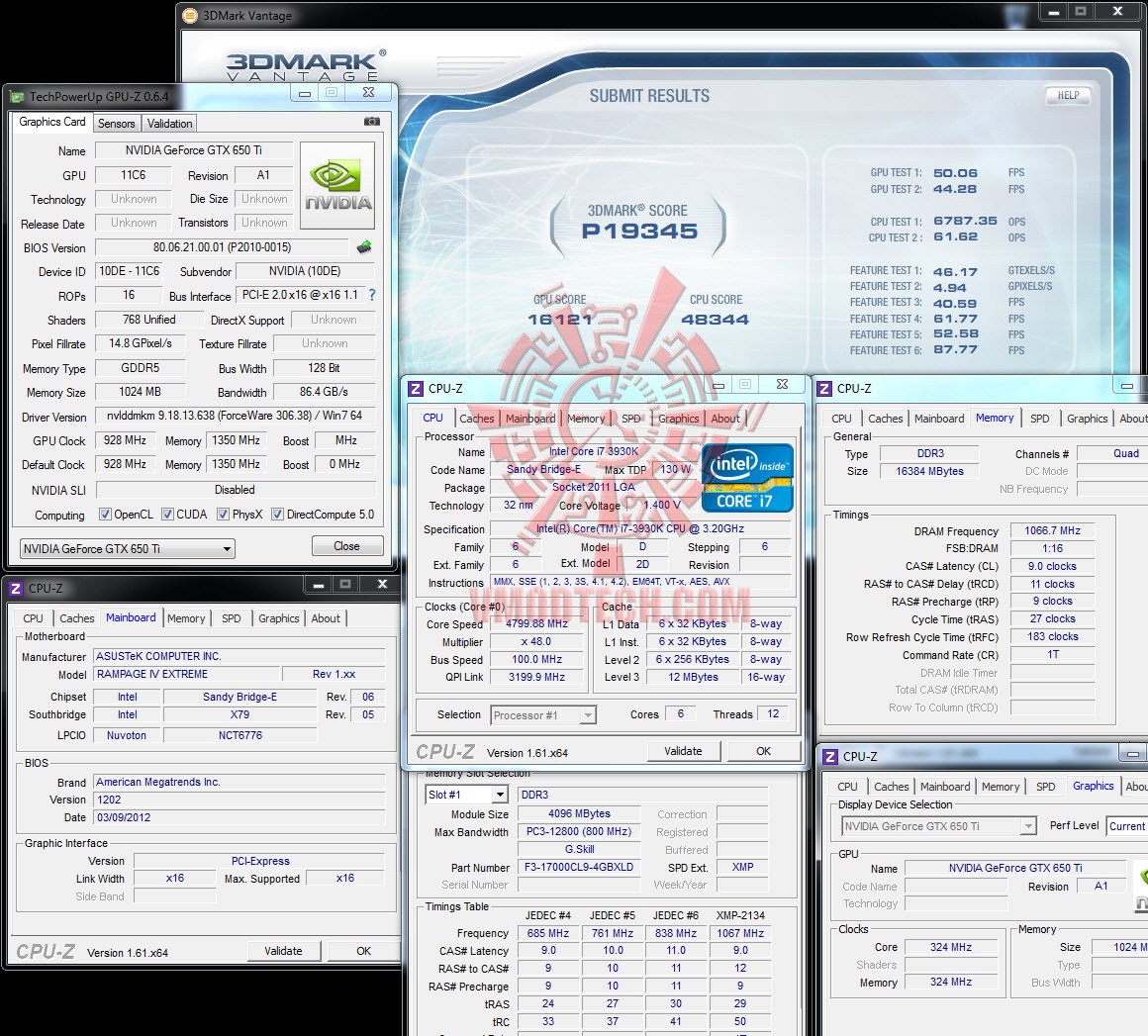Click the Memory Size value 16384 MBytes
The height and width of the screenshot is (1036, 1148).
pos(930,472)
